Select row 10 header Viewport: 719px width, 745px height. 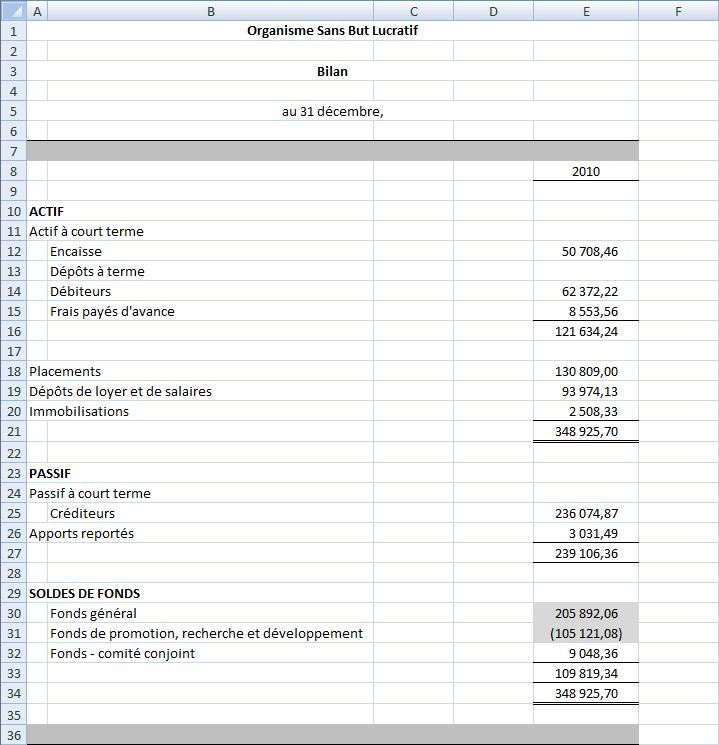[x=13, y=211]
